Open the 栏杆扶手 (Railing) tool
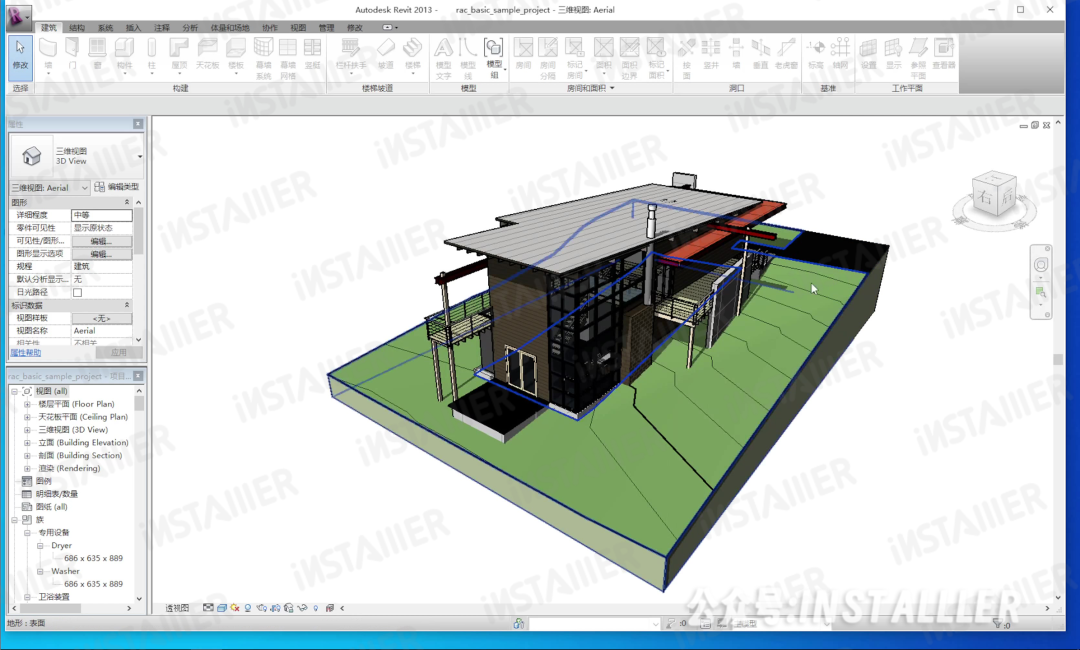This screenshot has width=1080, height=650. [351, 54]
